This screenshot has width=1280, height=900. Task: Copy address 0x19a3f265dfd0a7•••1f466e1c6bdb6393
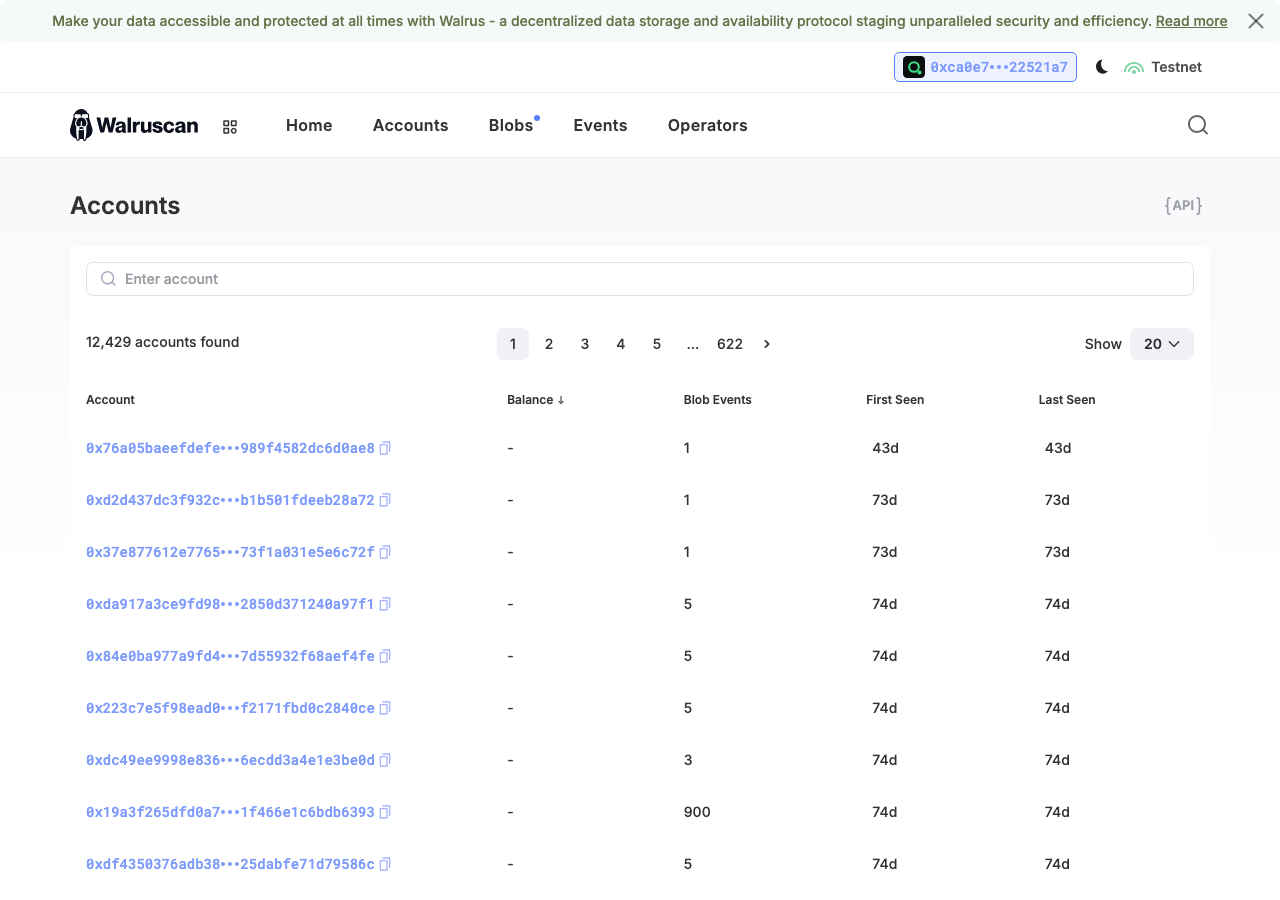(x=385, y=812)
